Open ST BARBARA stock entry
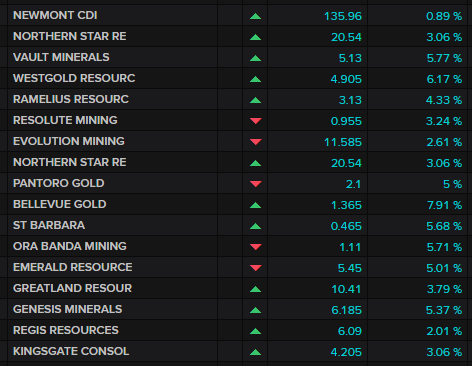The width and height of the screenshot is (472, 366). tap(49, 225)
